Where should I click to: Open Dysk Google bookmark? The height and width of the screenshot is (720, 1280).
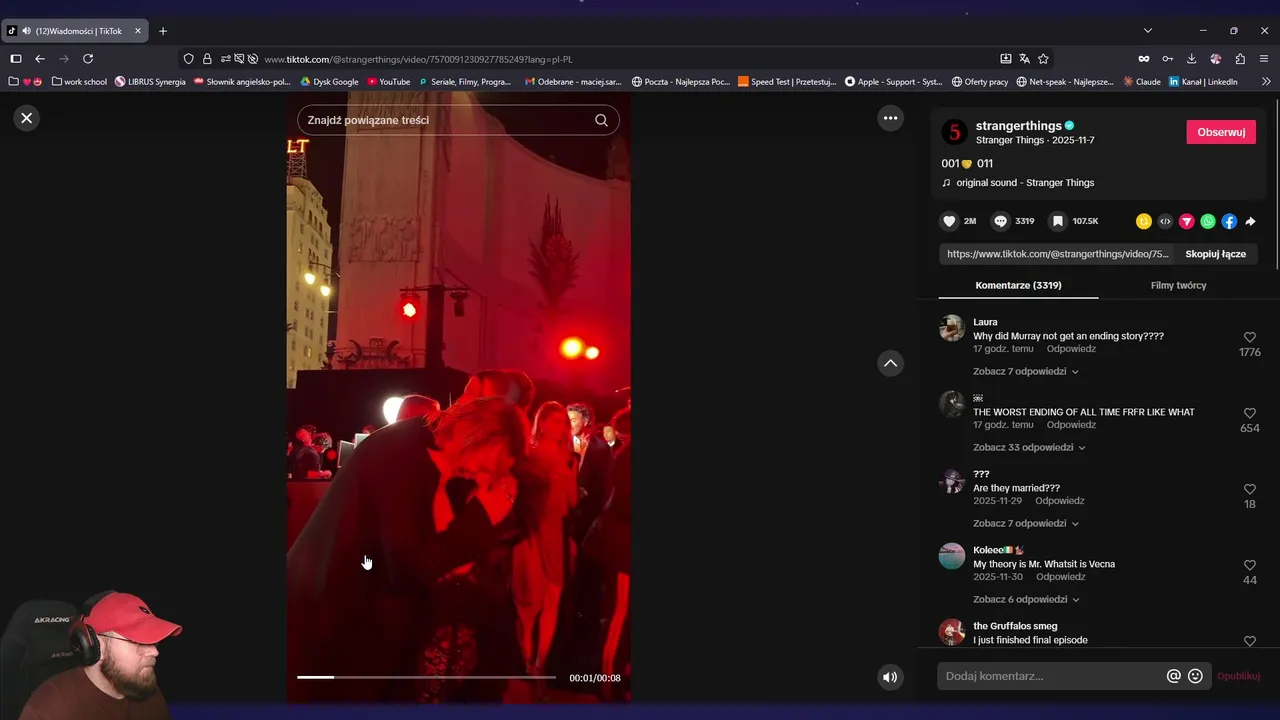(329, 82)
